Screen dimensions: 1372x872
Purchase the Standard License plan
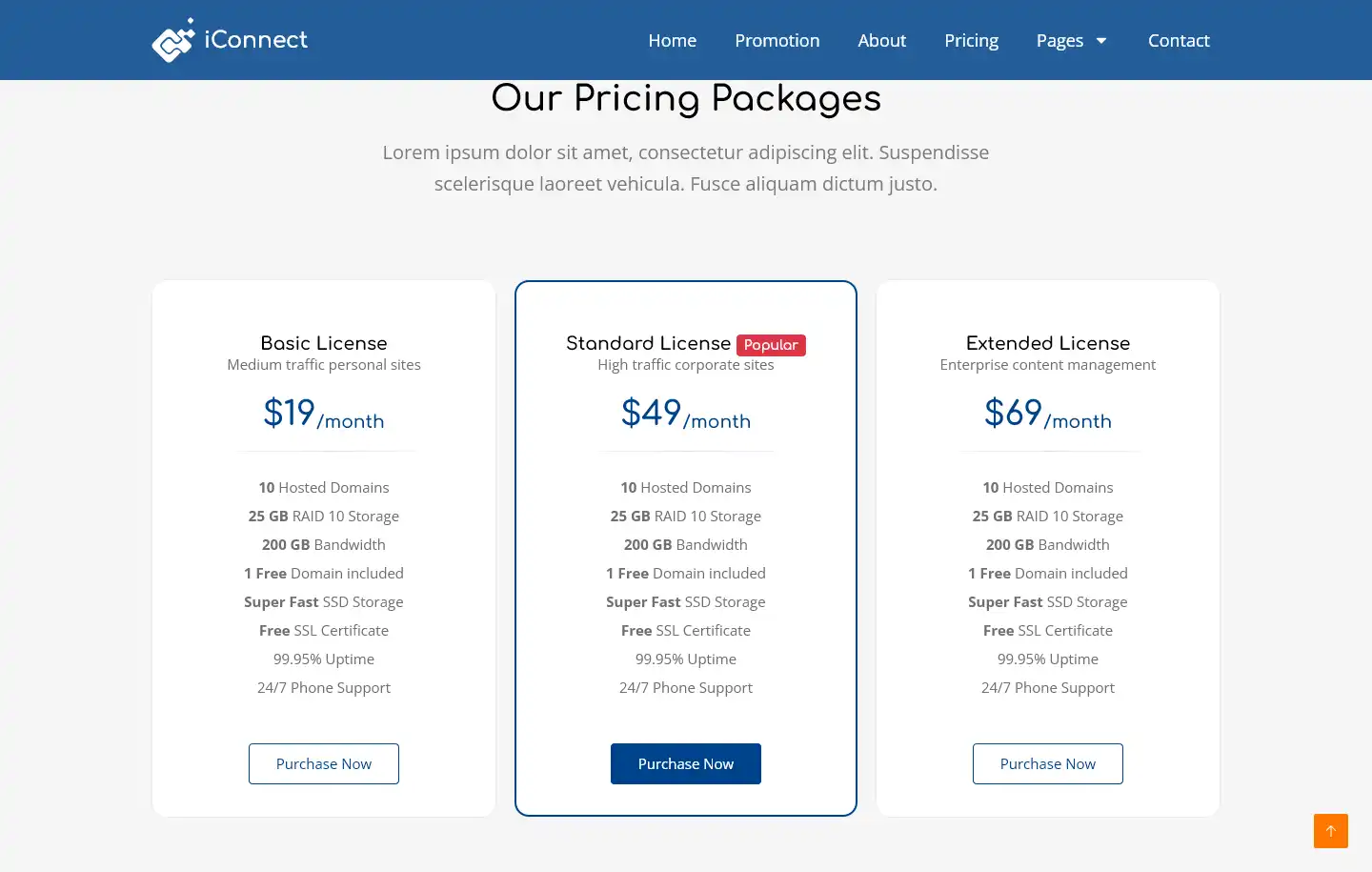tap(686, 763)
